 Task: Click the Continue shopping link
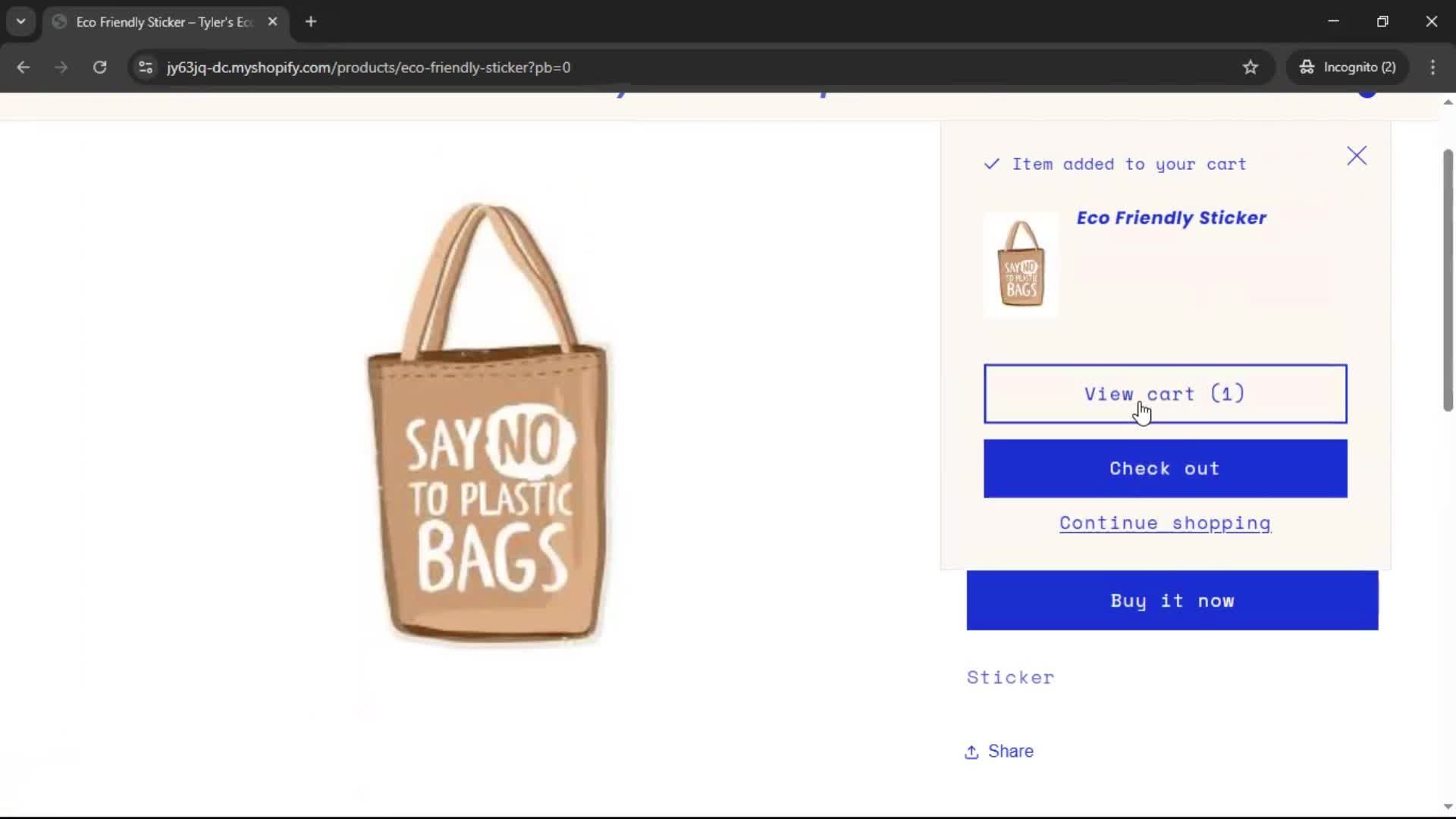pos(1165,523)
